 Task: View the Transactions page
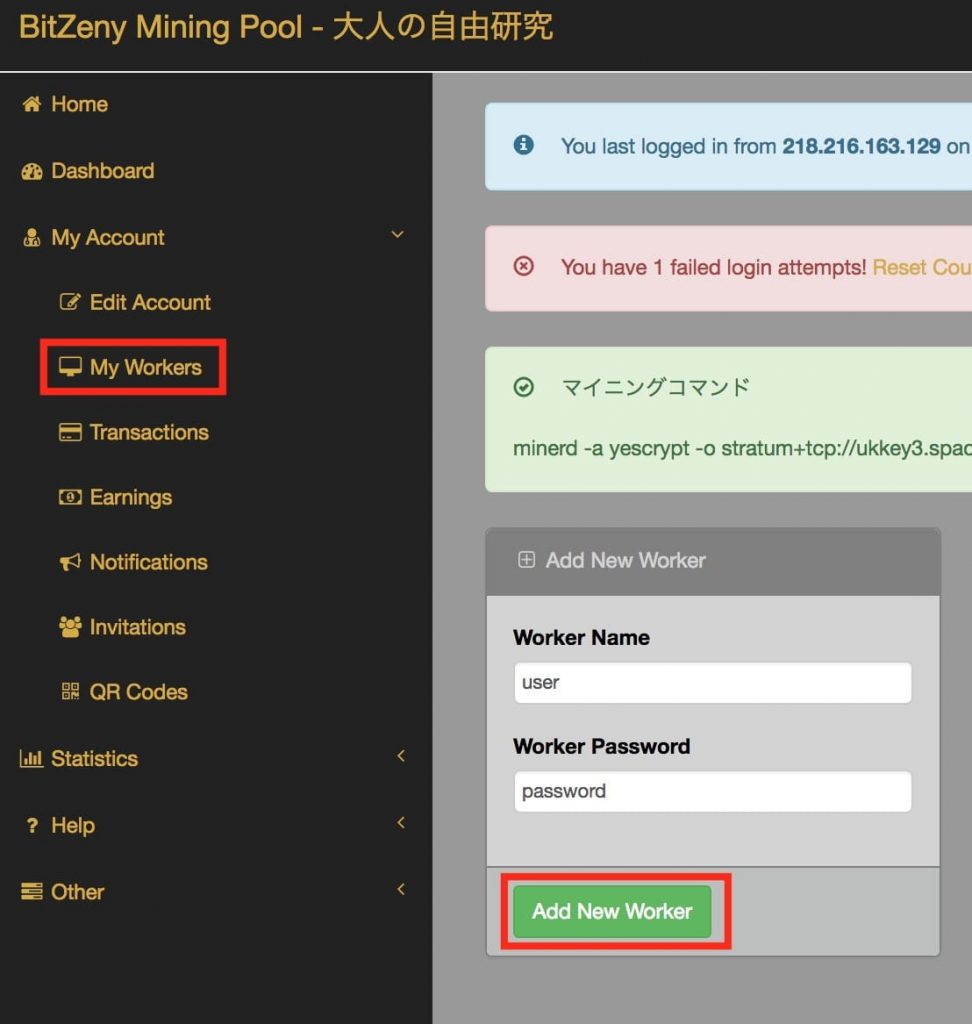point(150,432)
